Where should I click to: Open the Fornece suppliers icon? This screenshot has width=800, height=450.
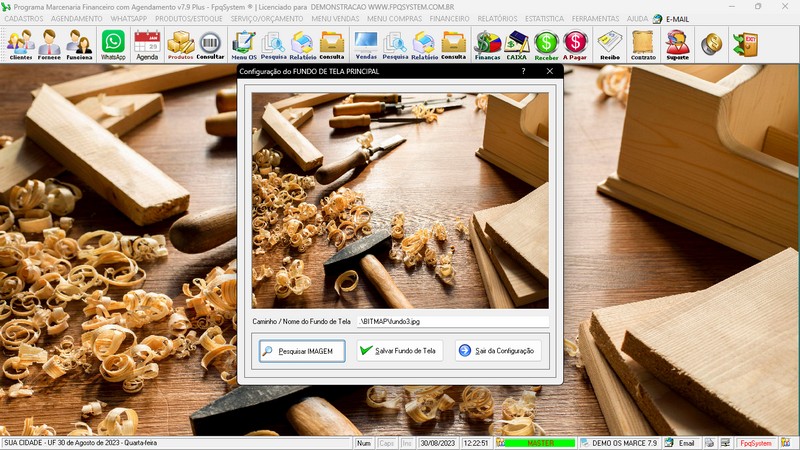pos(49,44)
